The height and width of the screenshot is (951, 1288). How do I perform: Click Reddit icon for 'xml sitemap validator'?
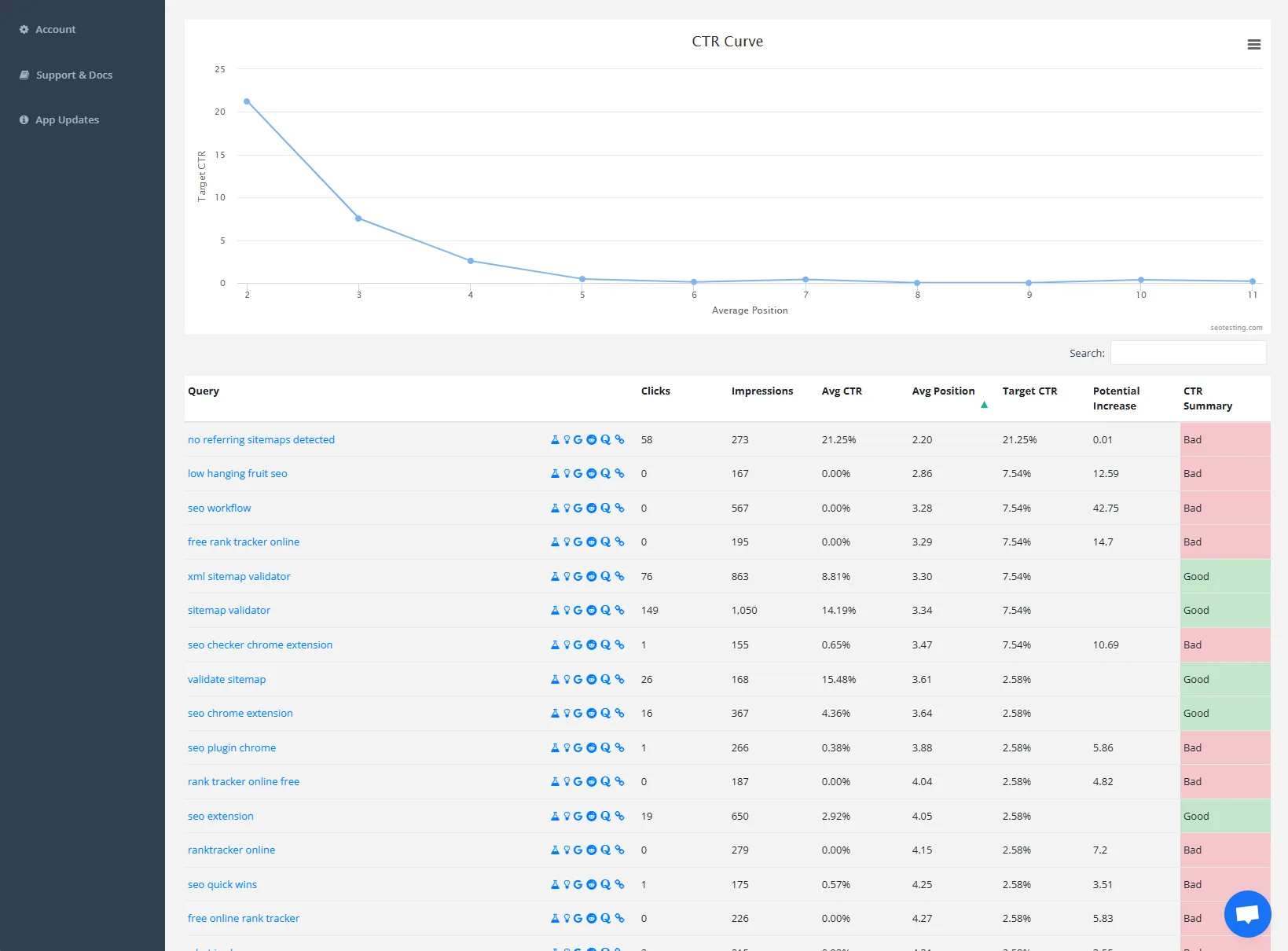(x=592, y=577)
